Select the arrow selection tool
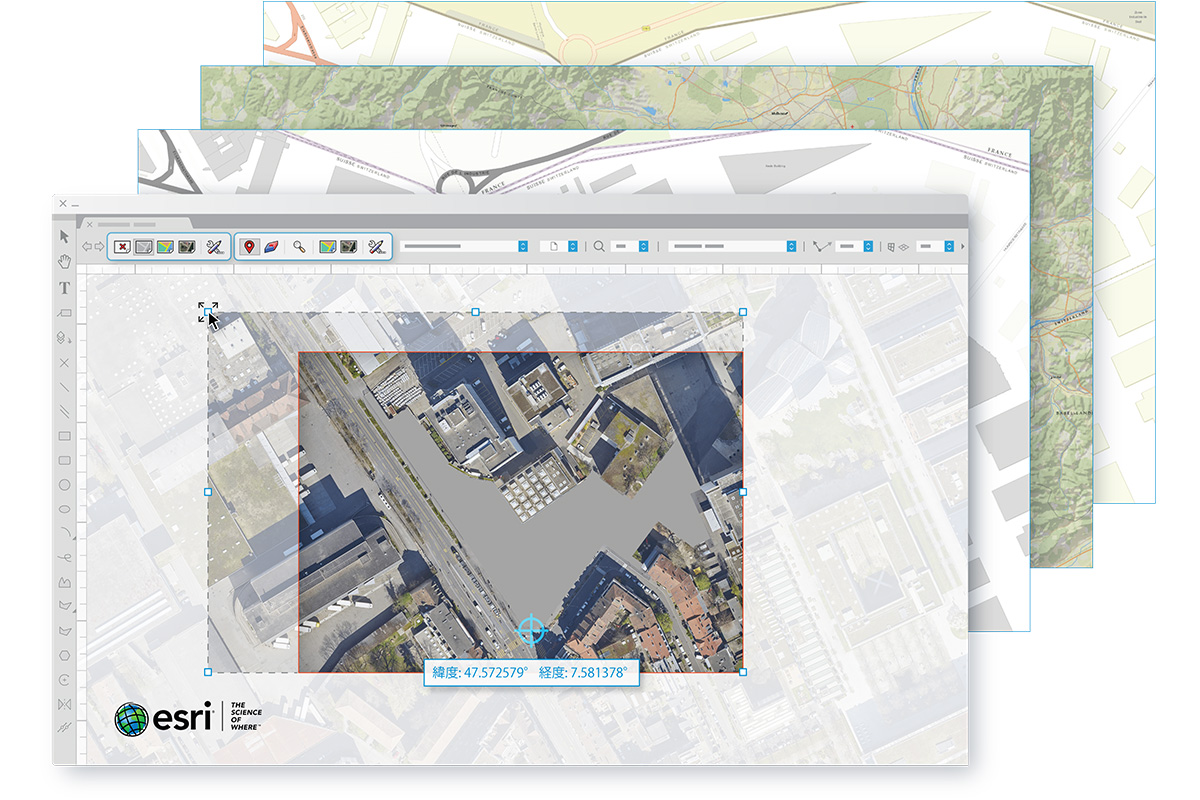 click(65, 236)
